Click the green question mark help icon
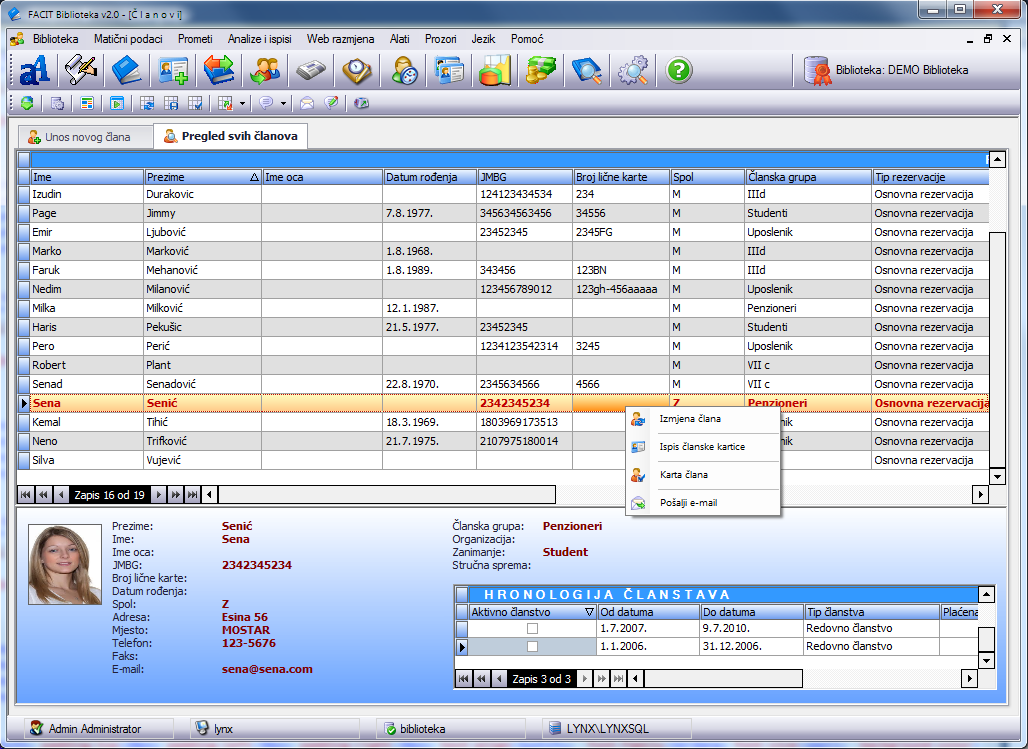This screenshot has width=1028, height=749. [x=679, y=71]
